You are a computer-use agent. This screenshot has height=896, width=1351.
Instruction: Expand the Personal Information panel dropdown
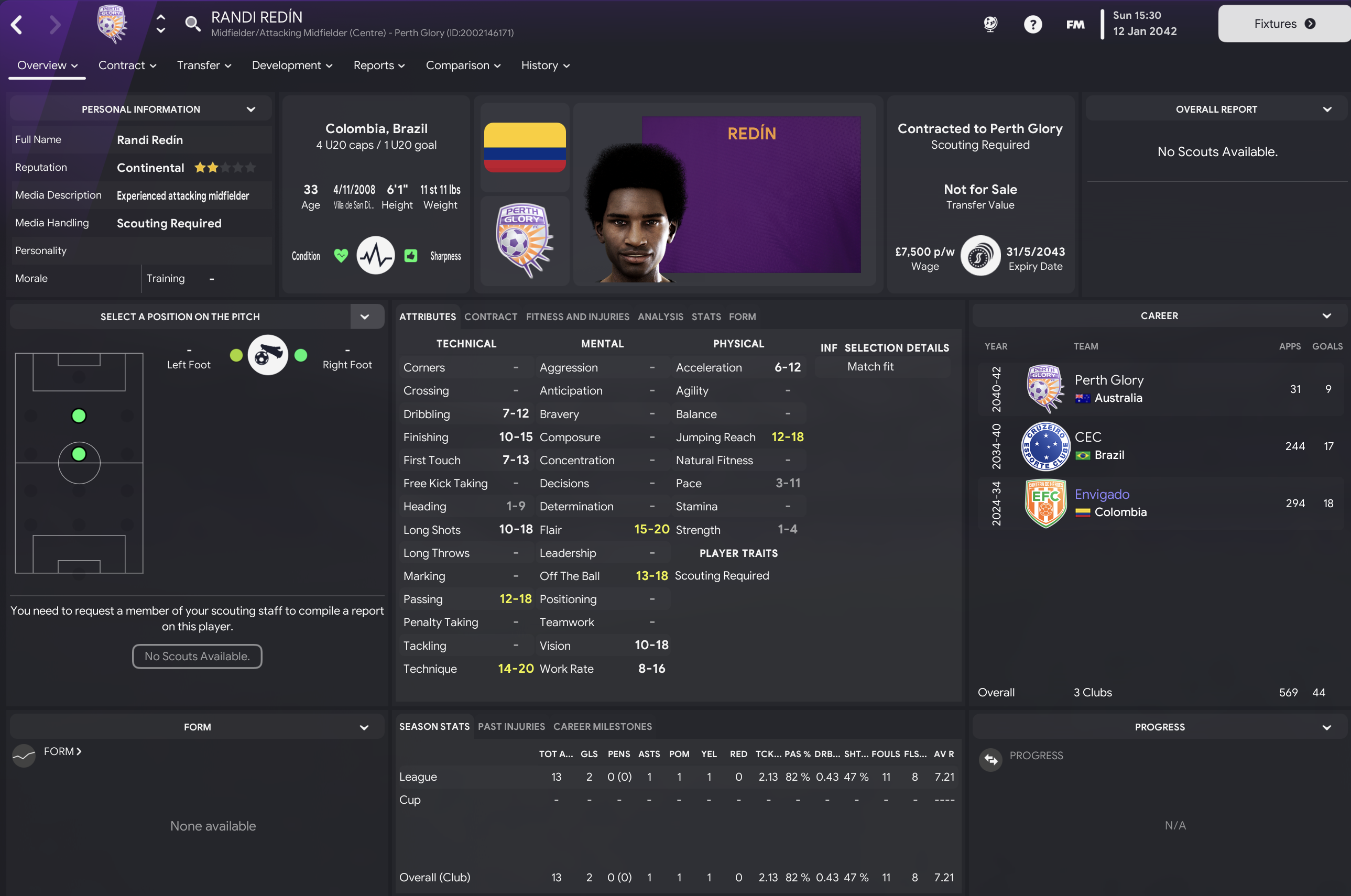tap(251, 109)
